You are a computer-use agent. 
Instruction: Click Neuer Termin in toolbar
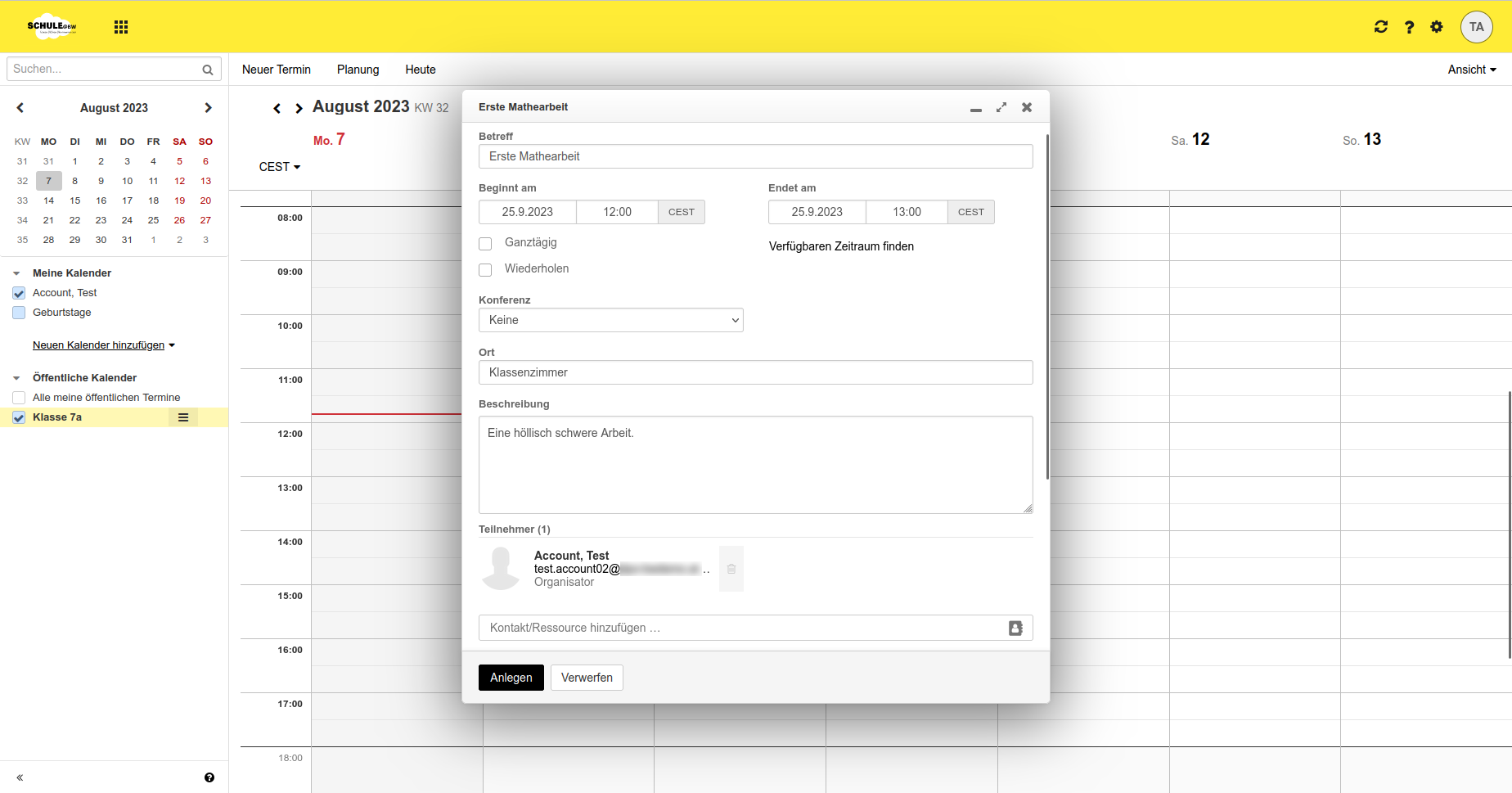click(276, 70)
